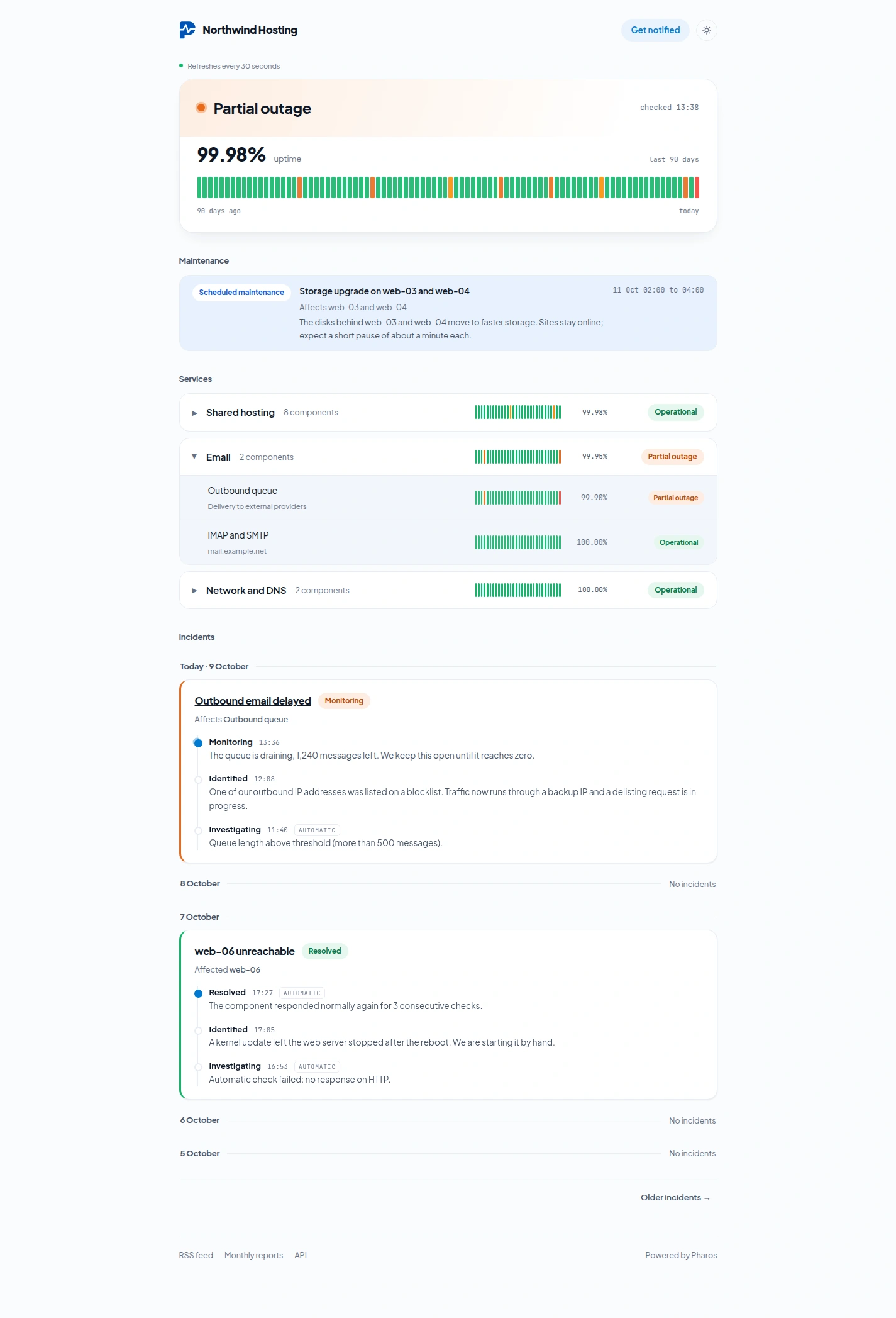Click the Scheduled maintenance badge

(x=241, y=293)
